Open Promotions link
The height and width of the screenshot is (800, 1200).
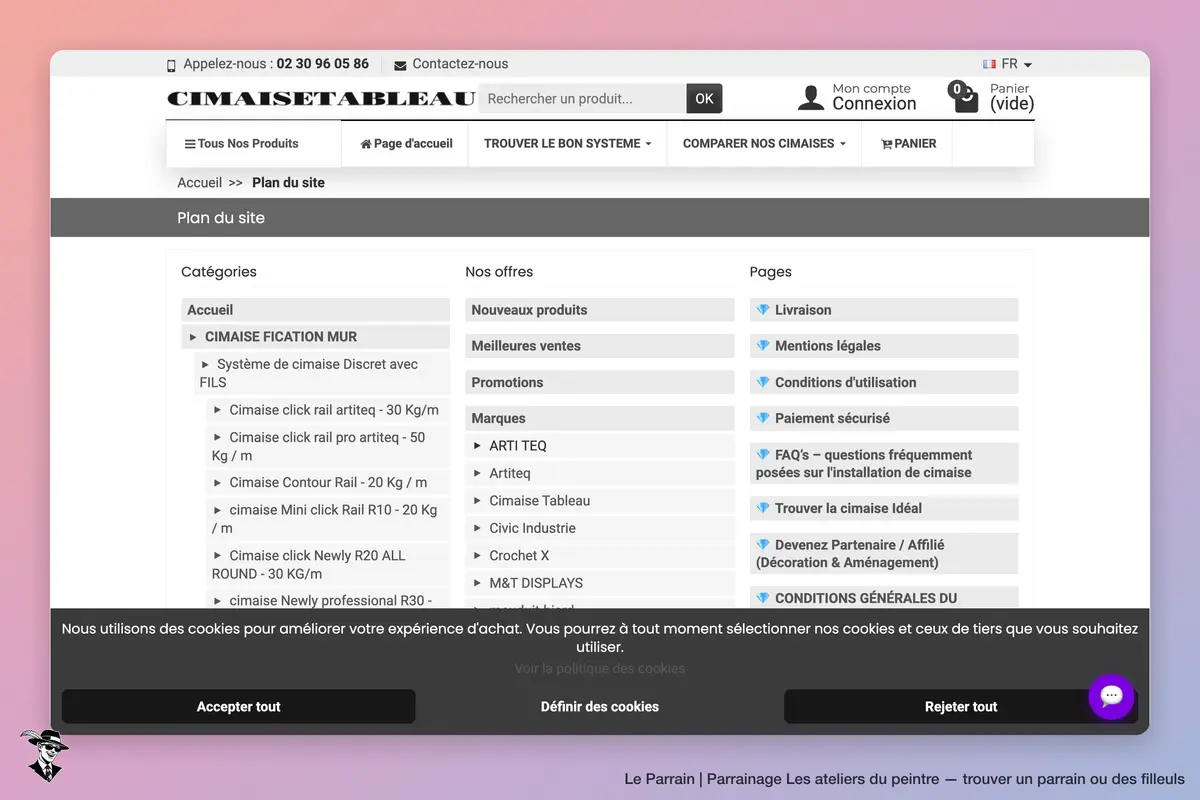coord(600,382)
